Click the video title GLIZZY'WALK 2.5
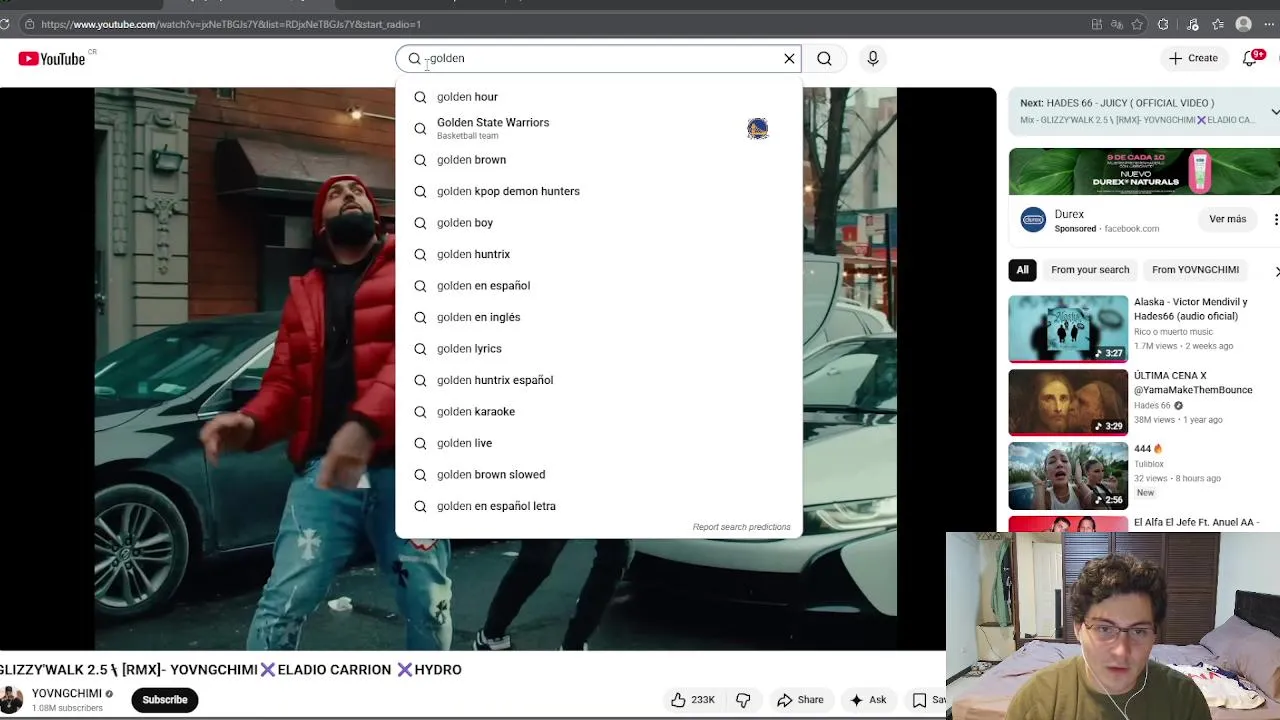This screenshot has height=720, width=1280. coord(231,670)
